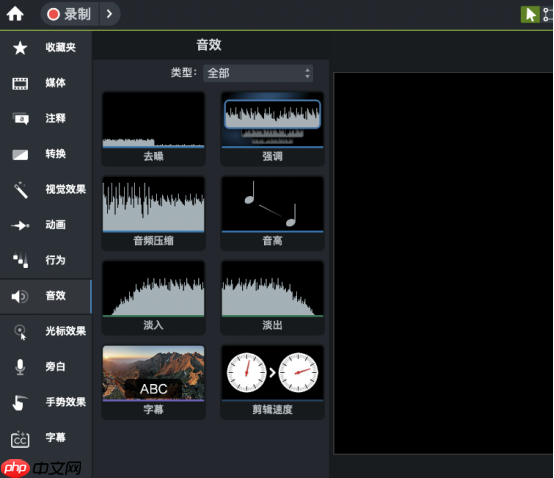Viewport: 554px width, 478px height.
Task: Click the 音效 speaker icon
Action: pyautogui.click(x=20, y=296)
